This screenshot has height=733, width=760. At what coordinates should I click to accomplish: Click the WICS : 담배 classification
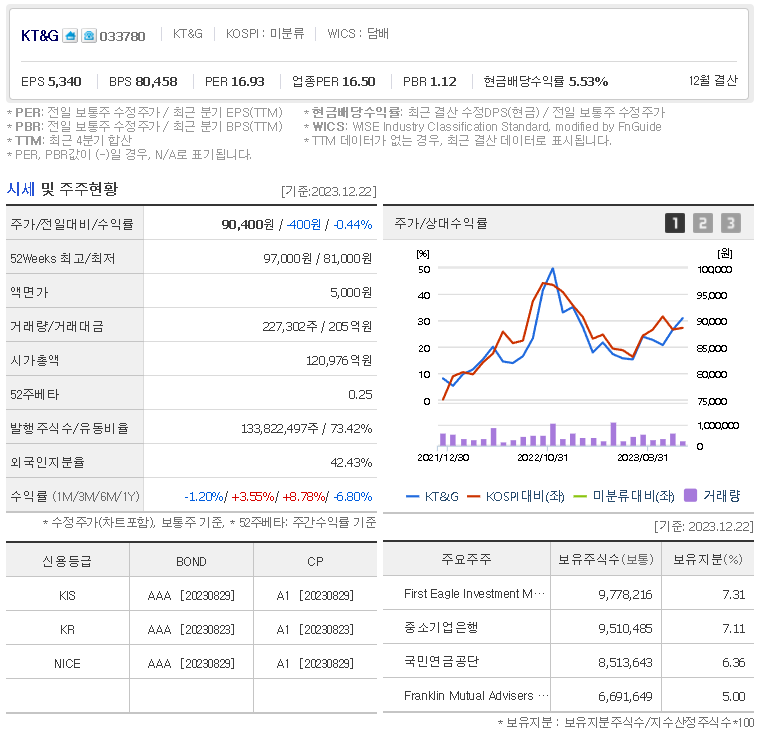point(358,33)
